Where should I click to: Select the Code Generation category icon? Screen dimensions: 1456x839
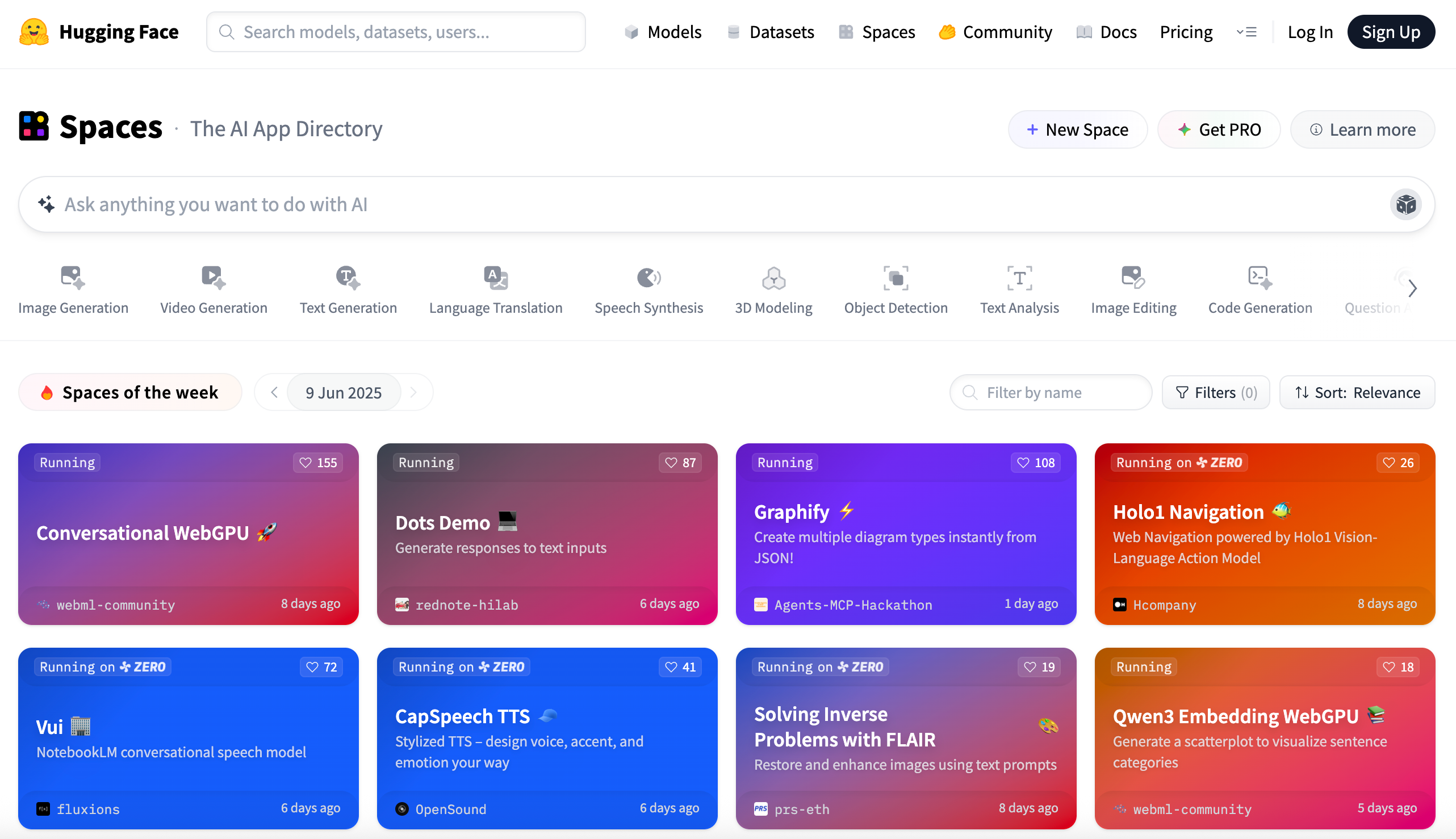1260,277
